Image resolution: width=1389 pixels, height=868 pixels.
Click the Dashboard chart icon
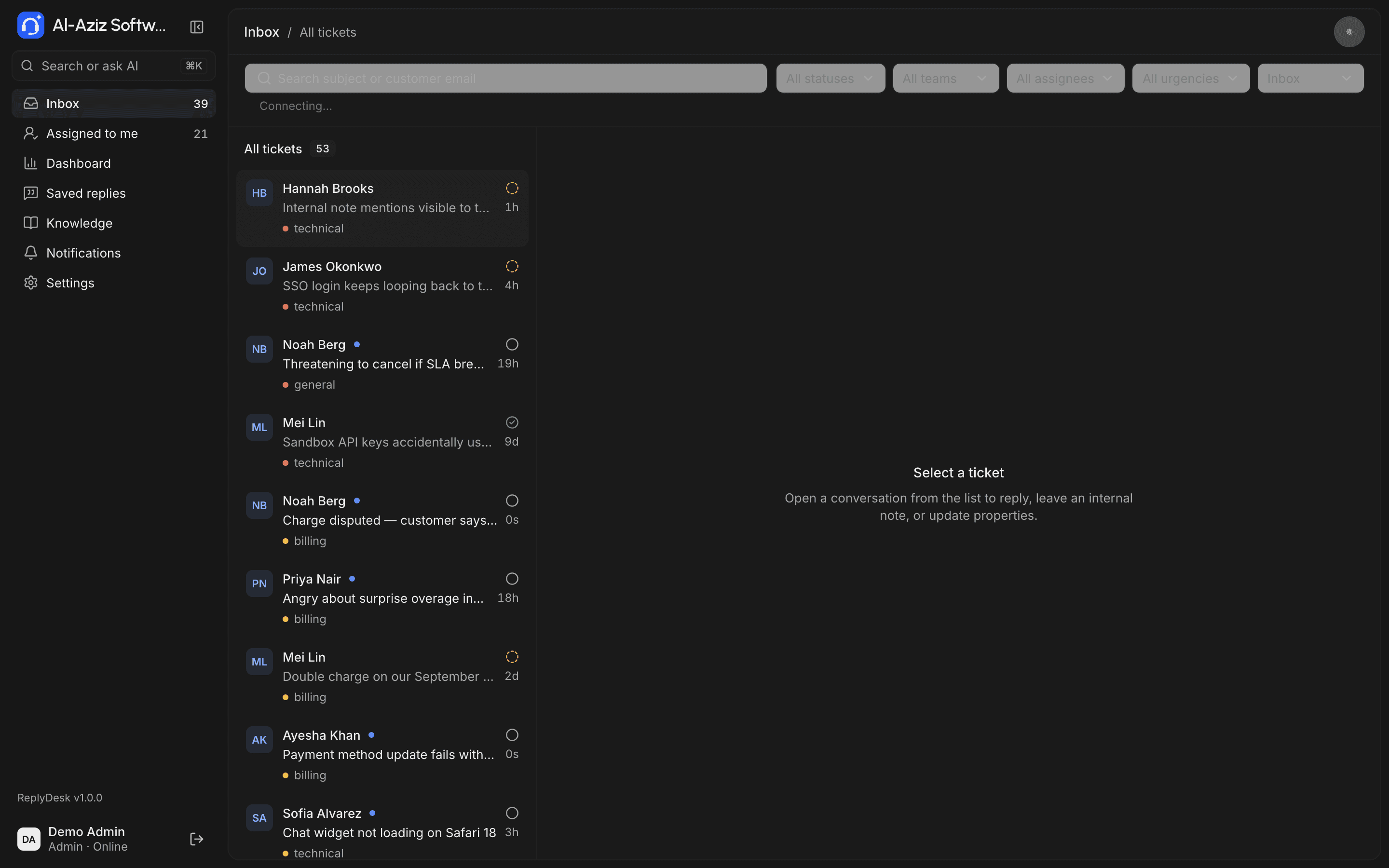(30, 163)
